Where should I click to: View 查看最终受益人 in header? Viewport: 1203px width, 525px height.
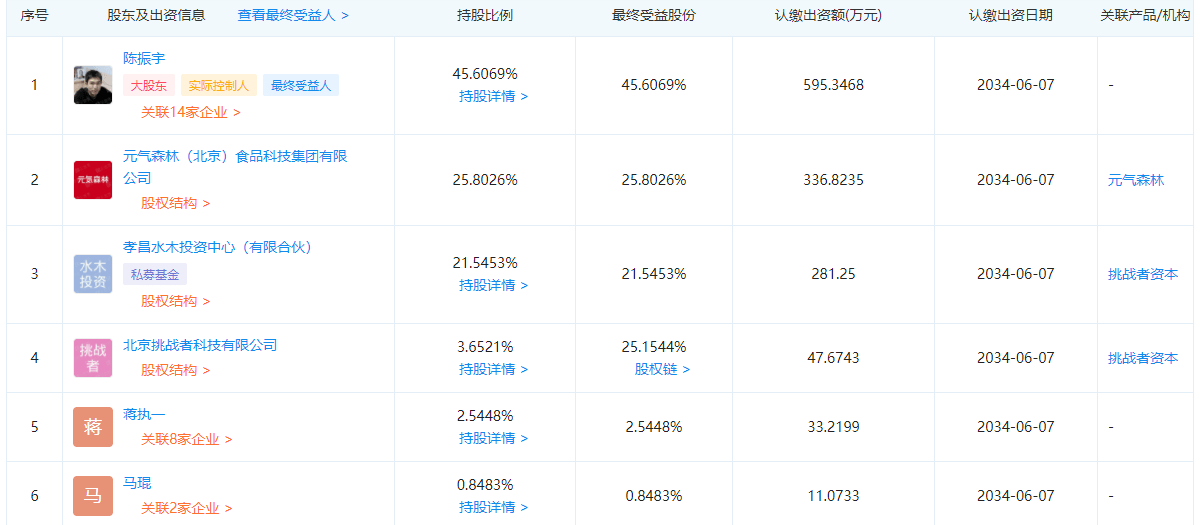tap(293, 16)
